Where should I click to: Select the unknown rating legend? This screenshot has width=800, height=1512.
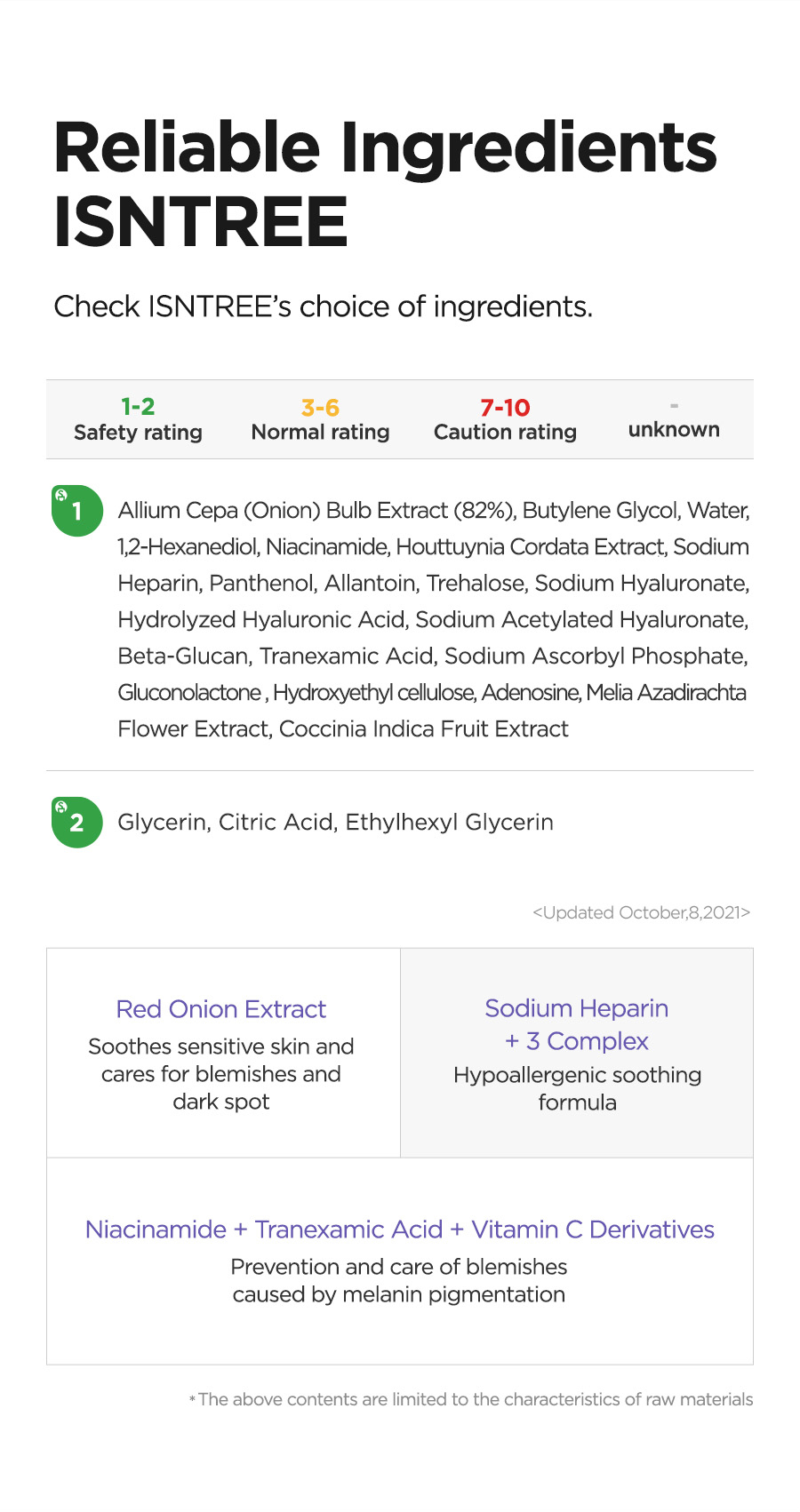[674, 421]
